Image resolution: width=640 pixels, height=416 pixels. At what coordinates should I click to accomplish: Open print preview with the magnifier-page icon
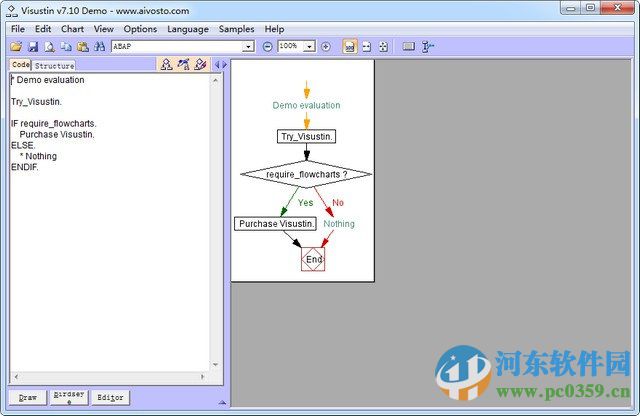49,47
